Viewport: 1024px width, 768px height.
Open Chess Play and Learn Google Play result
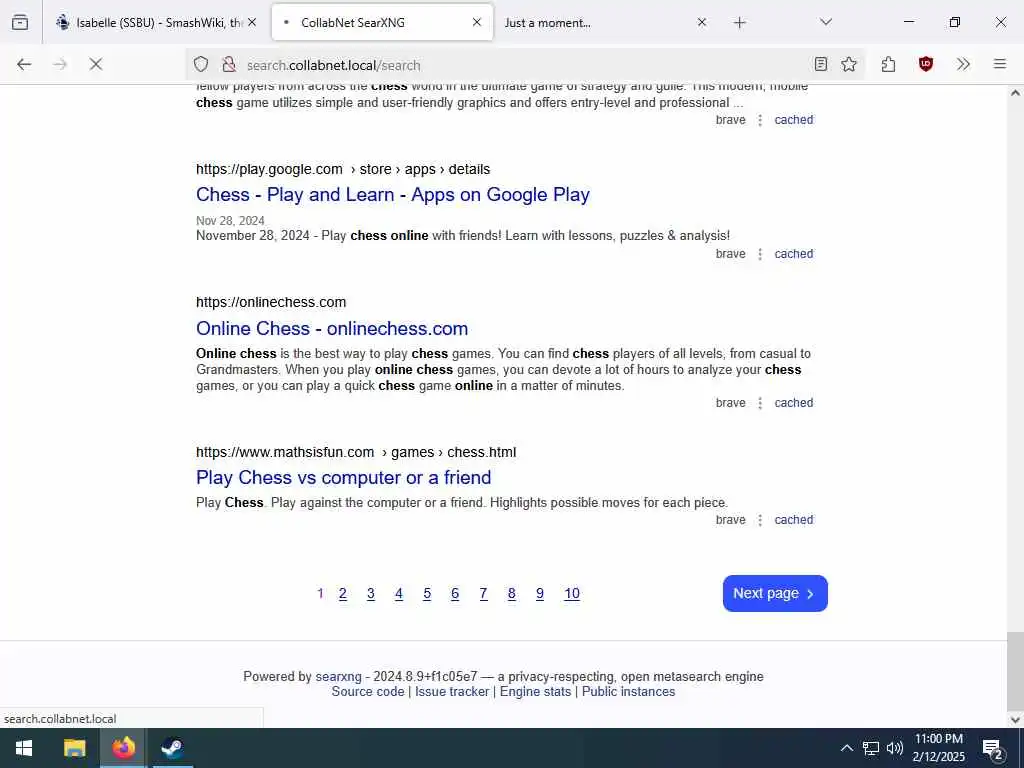click(x=392, y=195)
